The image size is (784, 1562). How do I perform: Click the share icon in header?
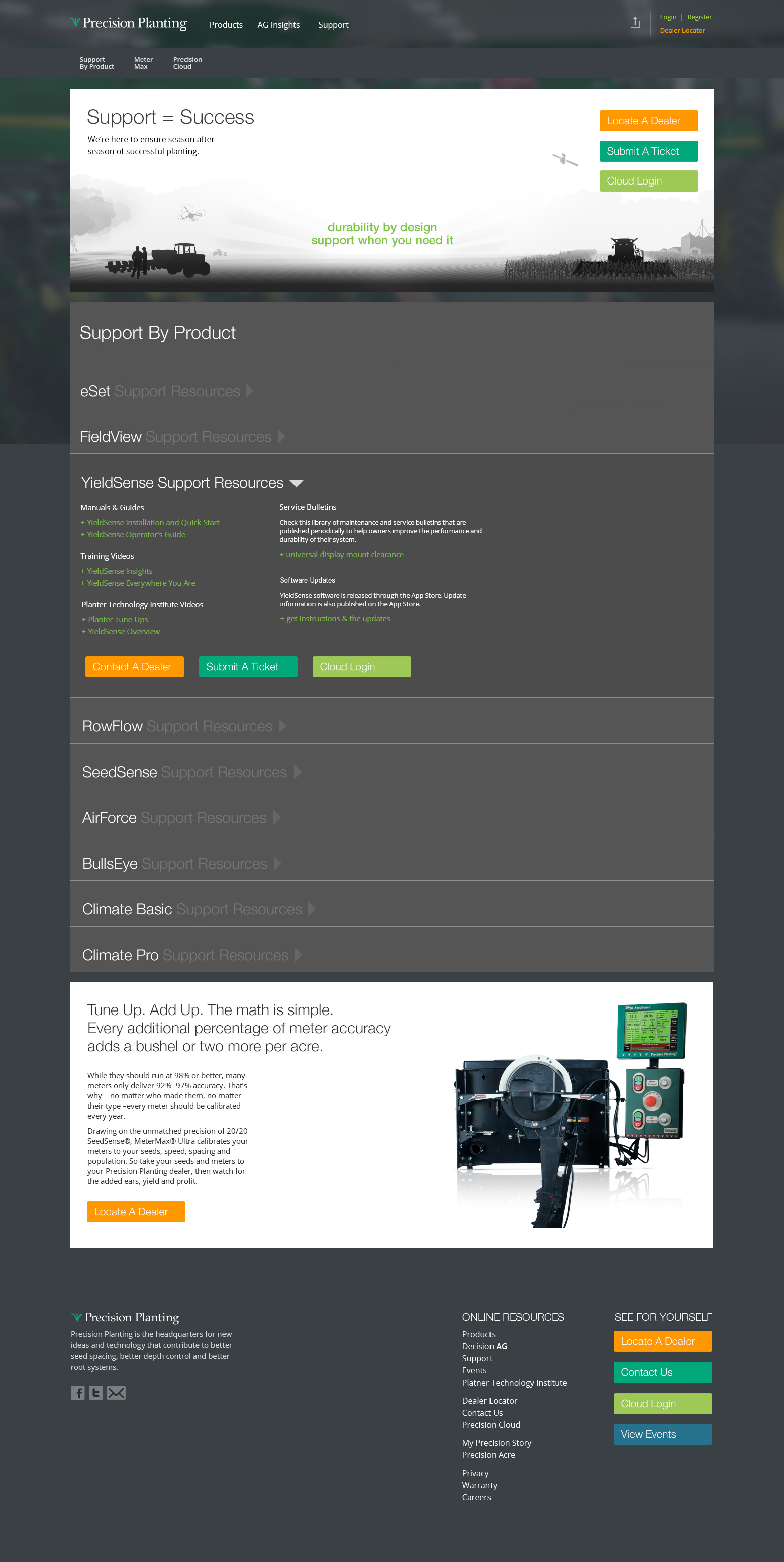[x=635, y=23]
